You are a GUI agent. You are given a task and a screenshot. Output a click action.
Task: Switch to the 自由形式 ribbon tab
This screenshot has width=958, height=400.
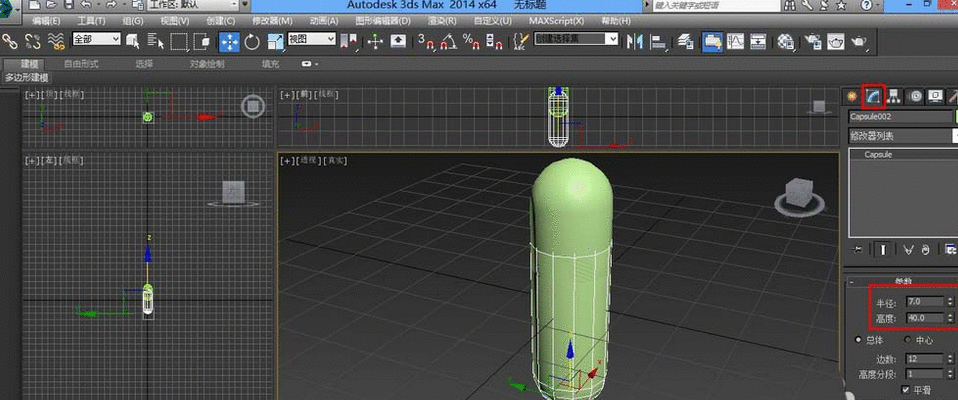pos(81,63)
